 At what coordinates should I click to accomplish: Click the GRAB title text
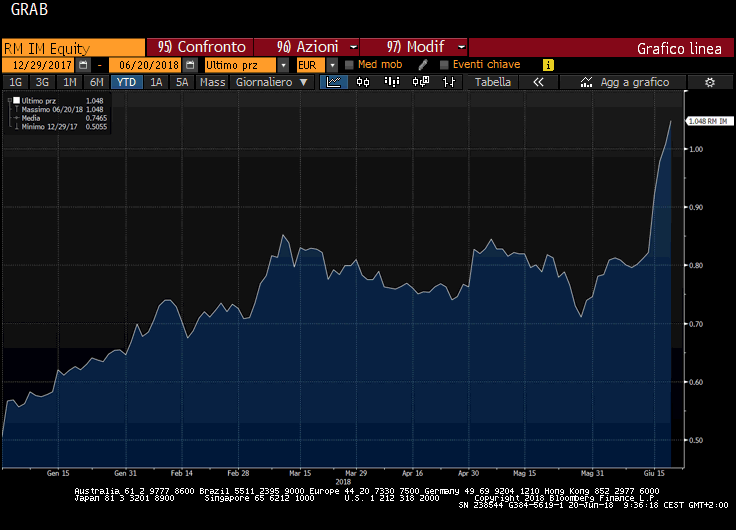point(29,9)
